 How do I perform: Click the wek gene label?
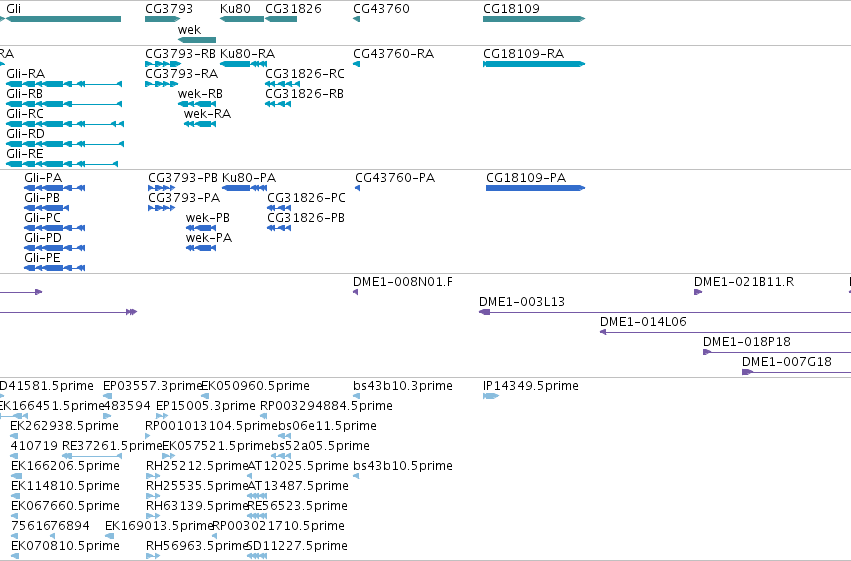point(189,30)
